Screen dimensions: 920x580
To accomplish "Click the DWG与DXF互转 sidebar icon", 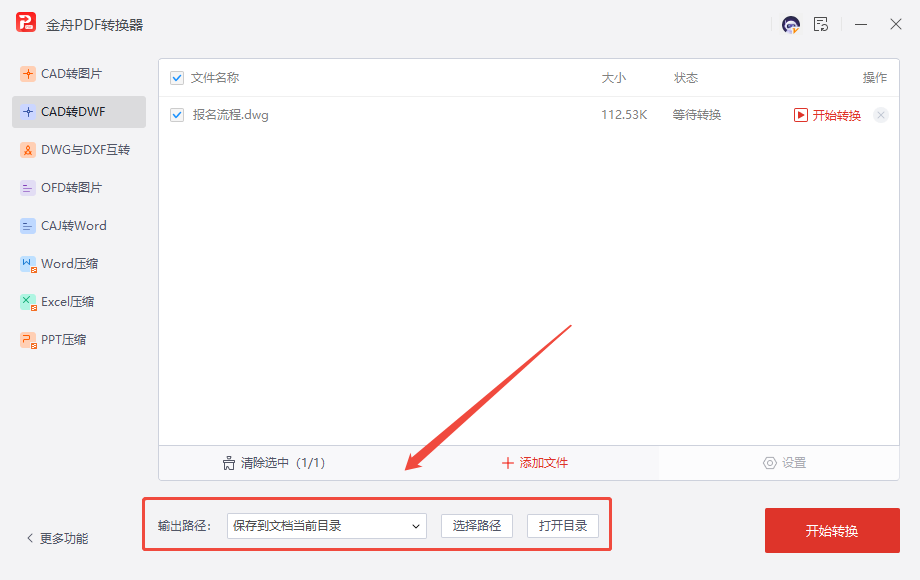I will click(28, 150).
